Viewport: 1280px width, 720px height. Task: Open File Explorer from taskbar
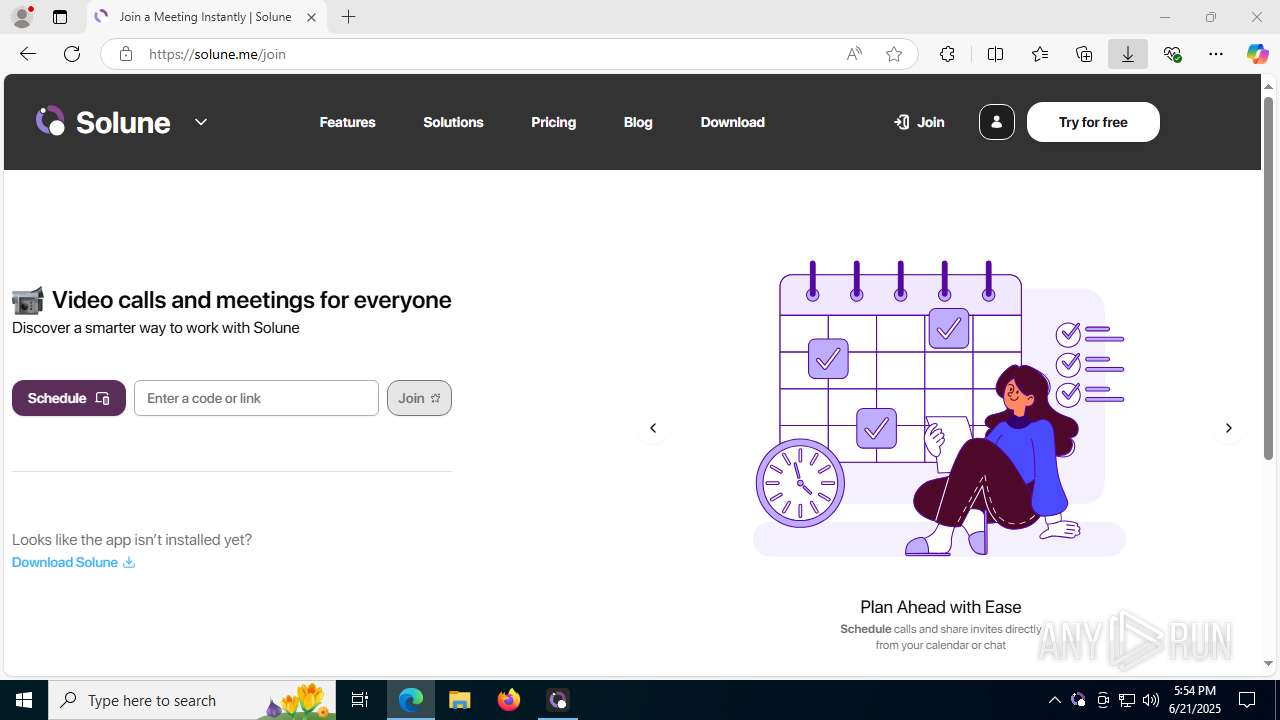pos(460,700)
